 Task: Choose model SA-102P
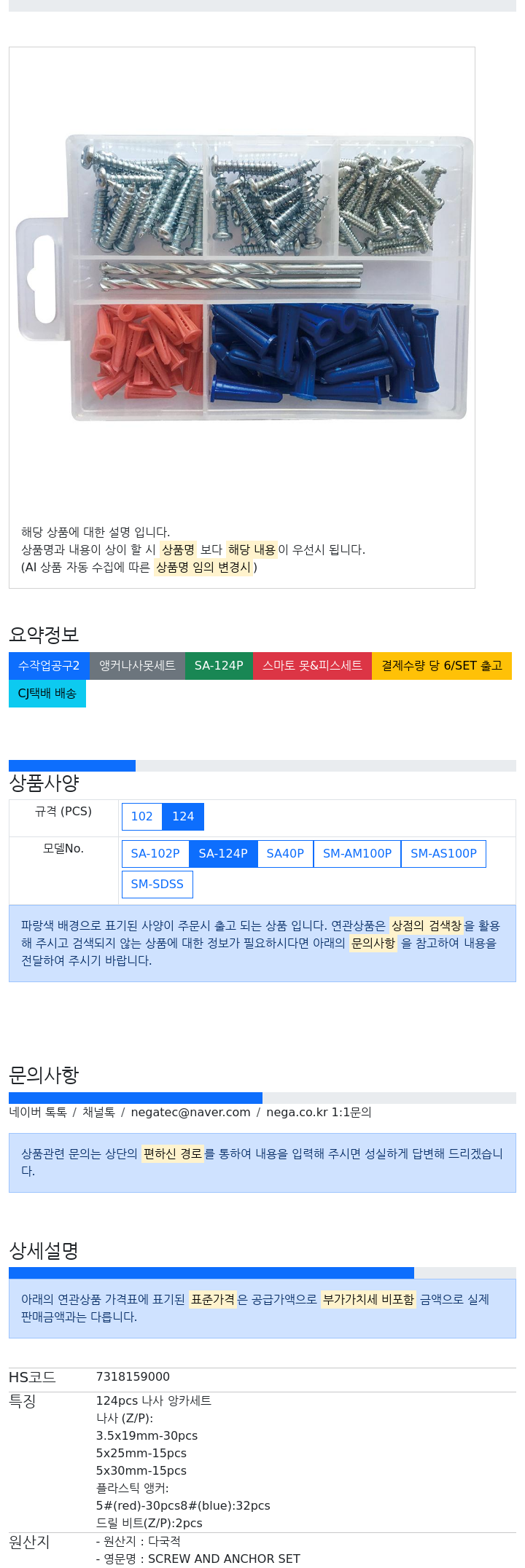pyautogui.click(x=155, y=853)
